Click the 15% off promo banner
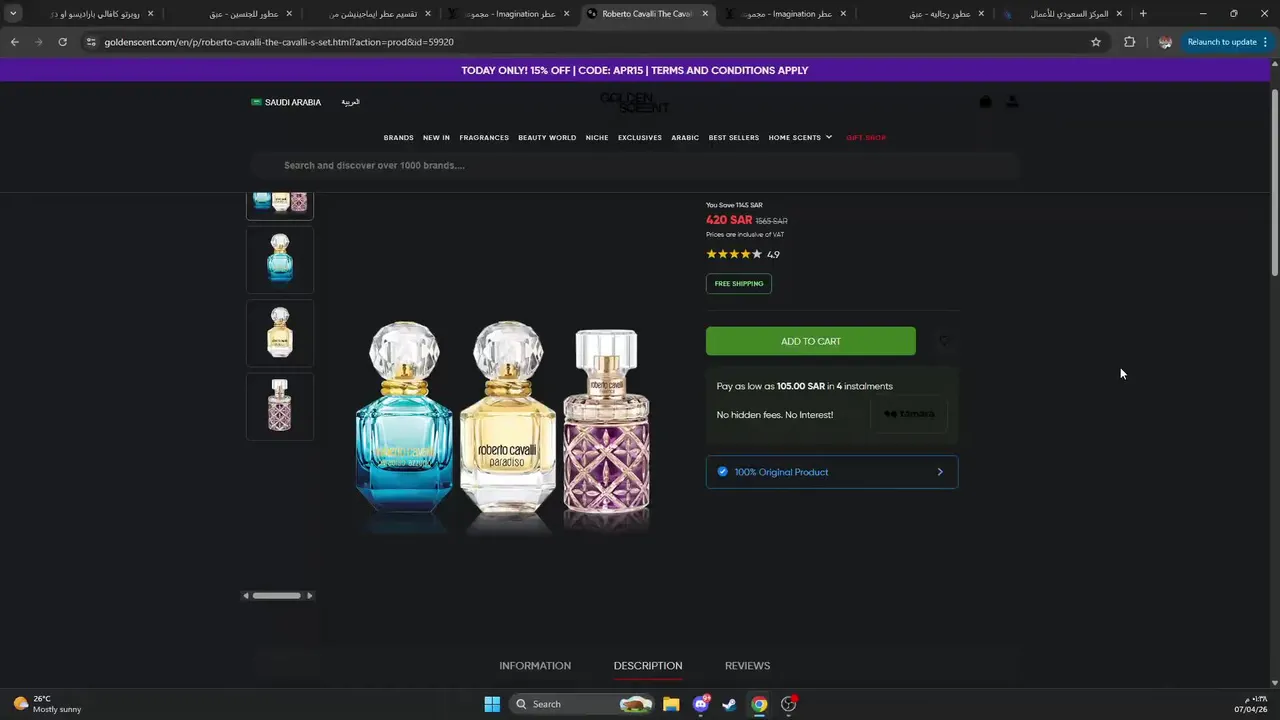This screenshot has height=720, width=1280. tap(635, 70)
